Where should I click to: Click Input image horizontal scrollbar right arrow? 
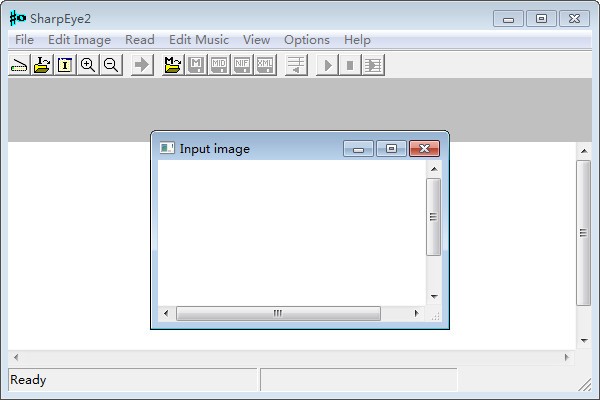(416, 313)
